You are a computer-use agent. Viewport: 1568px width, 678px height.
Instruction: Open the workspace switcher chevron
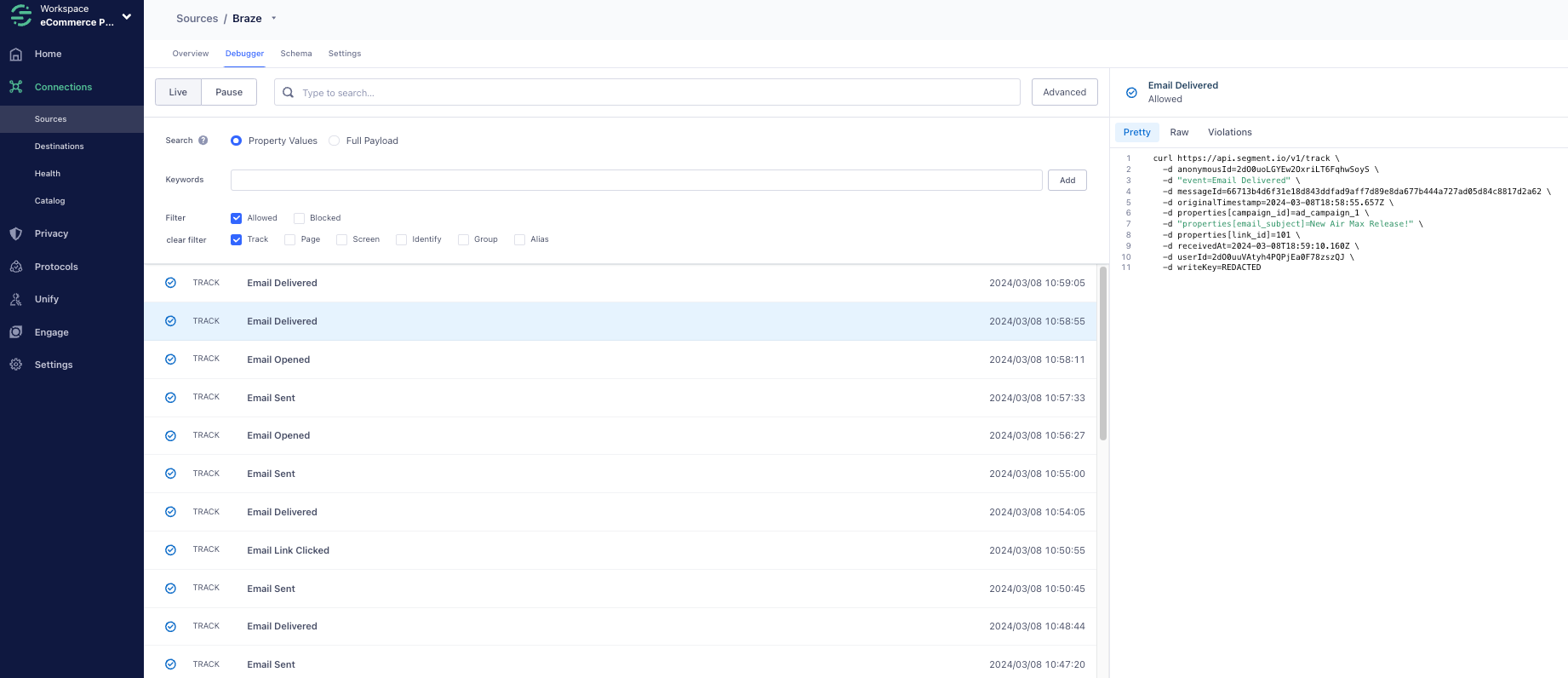pyautogui.click(x=127, y=16)
